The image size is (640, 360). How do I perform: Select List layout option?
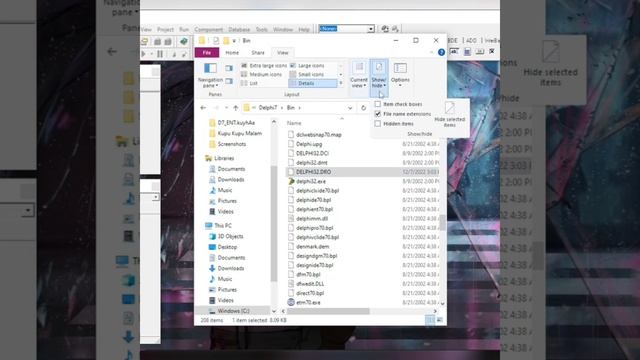point(249,83)
